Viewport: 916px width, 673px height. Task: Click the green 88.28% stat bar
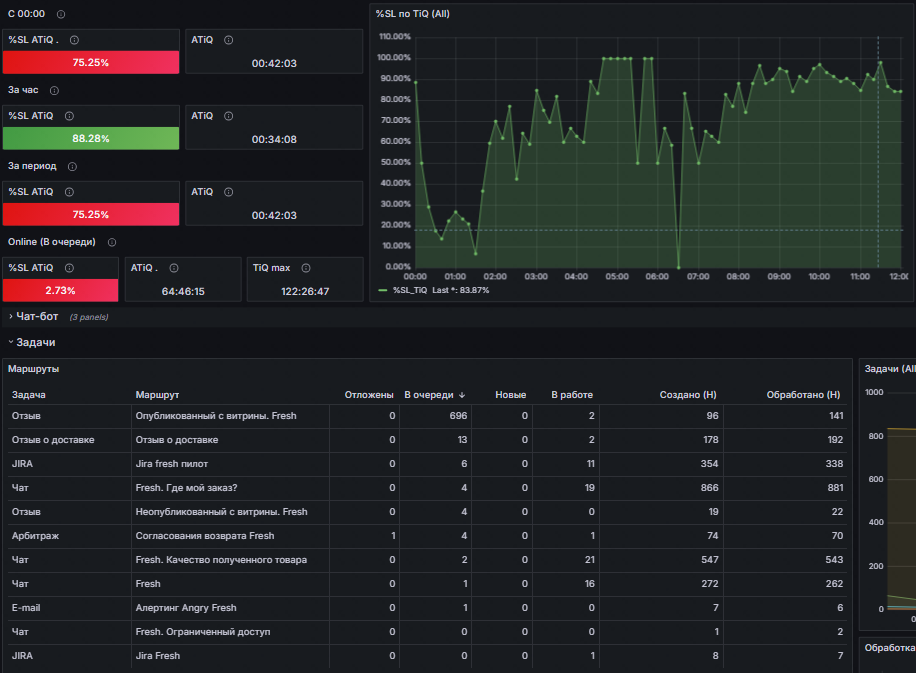tap(91, 138)
